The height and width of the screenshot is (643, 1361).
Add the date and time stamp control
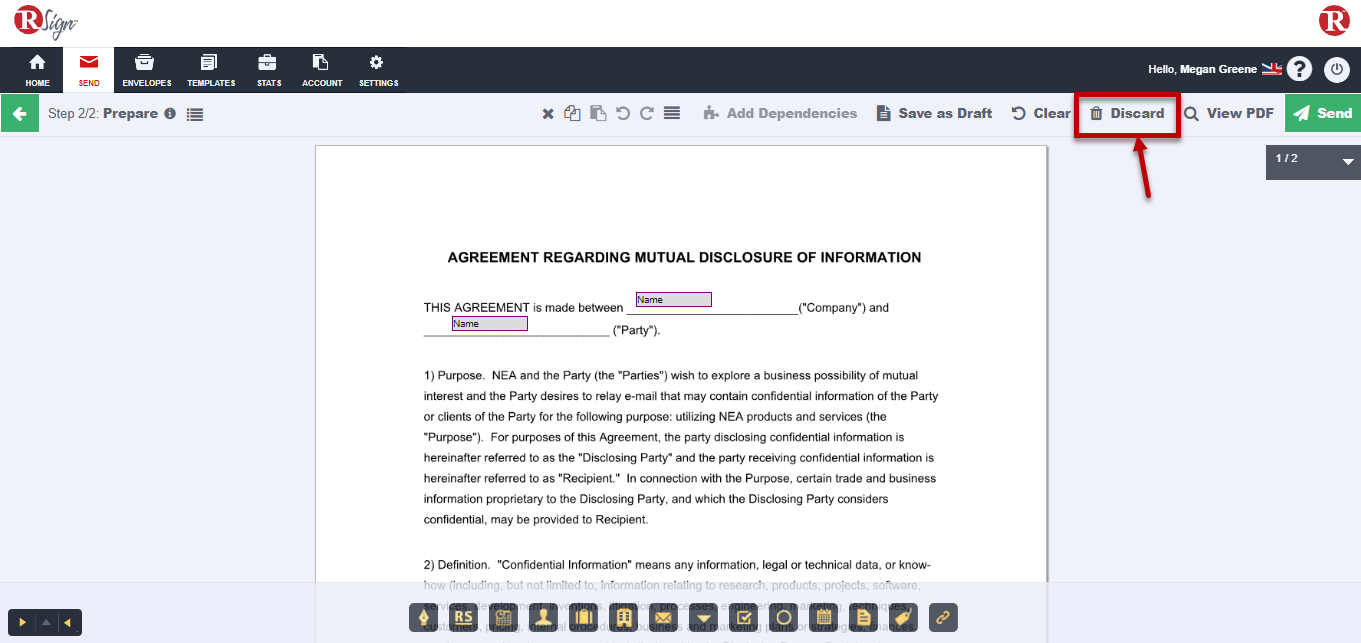point(504,618)
